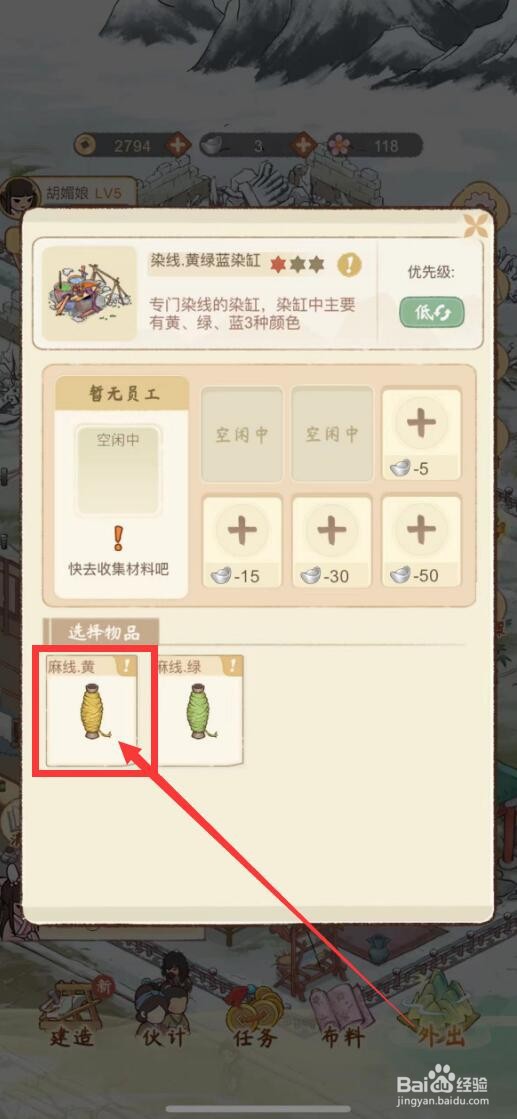The width and height of the screenshot is (517, 1119).
Task: Add more silver ingots with plus icon
Action: point(303,146)
